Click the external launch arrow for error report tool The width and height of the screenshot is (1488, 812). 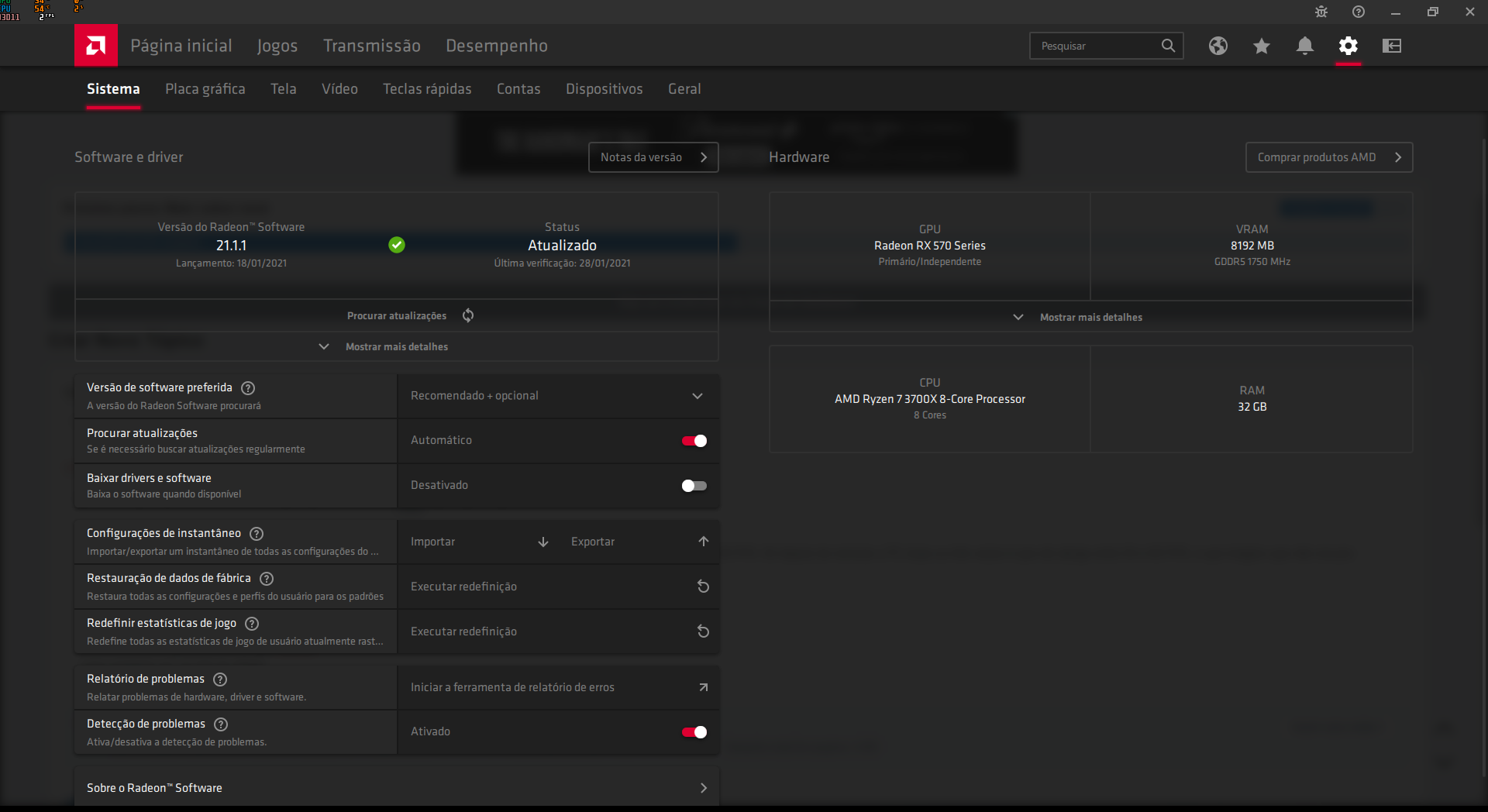click(703, 687)
